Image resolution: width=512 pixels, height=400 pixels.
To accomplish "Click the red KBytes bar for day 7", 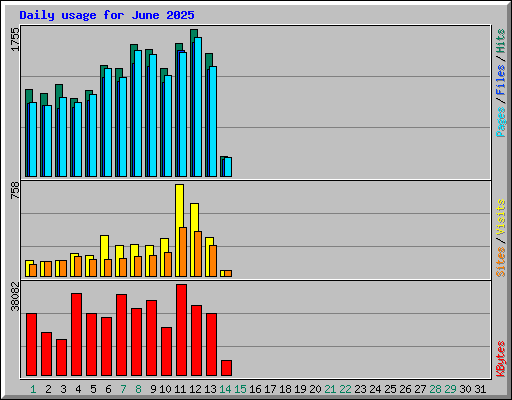I will click(121, 335).
